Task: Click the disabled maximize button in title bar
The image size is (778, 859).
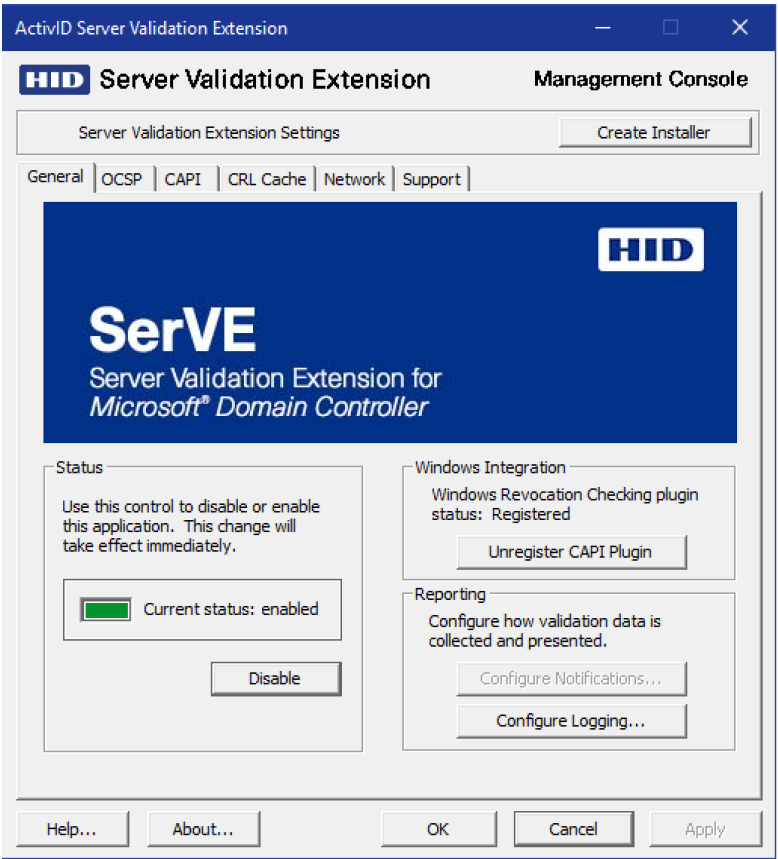Action: coord(671,27)
